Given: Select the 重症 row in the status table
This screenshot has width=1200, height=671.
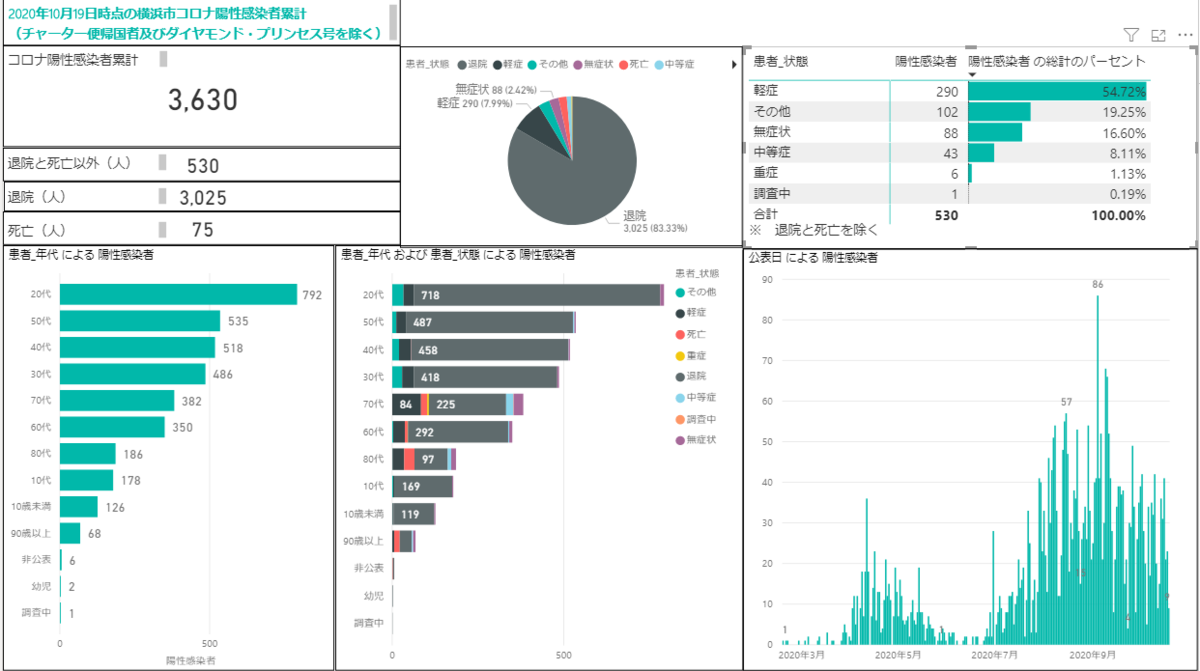Looking at the screenshot, I should (950, 173).
